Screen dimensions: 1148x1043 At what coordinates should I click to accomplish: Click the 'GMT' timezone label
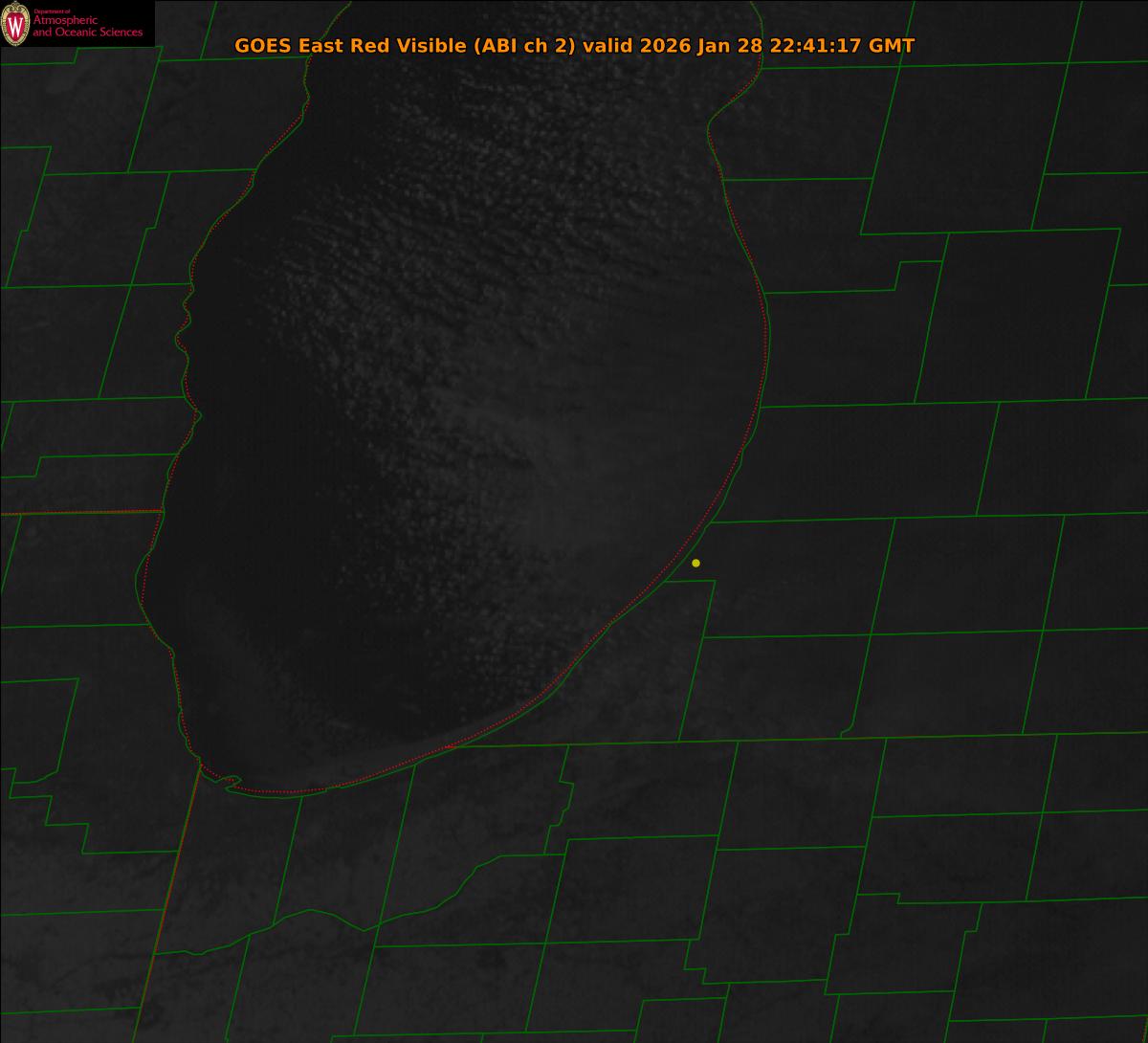pyautogui.click(x=892, y=46)
